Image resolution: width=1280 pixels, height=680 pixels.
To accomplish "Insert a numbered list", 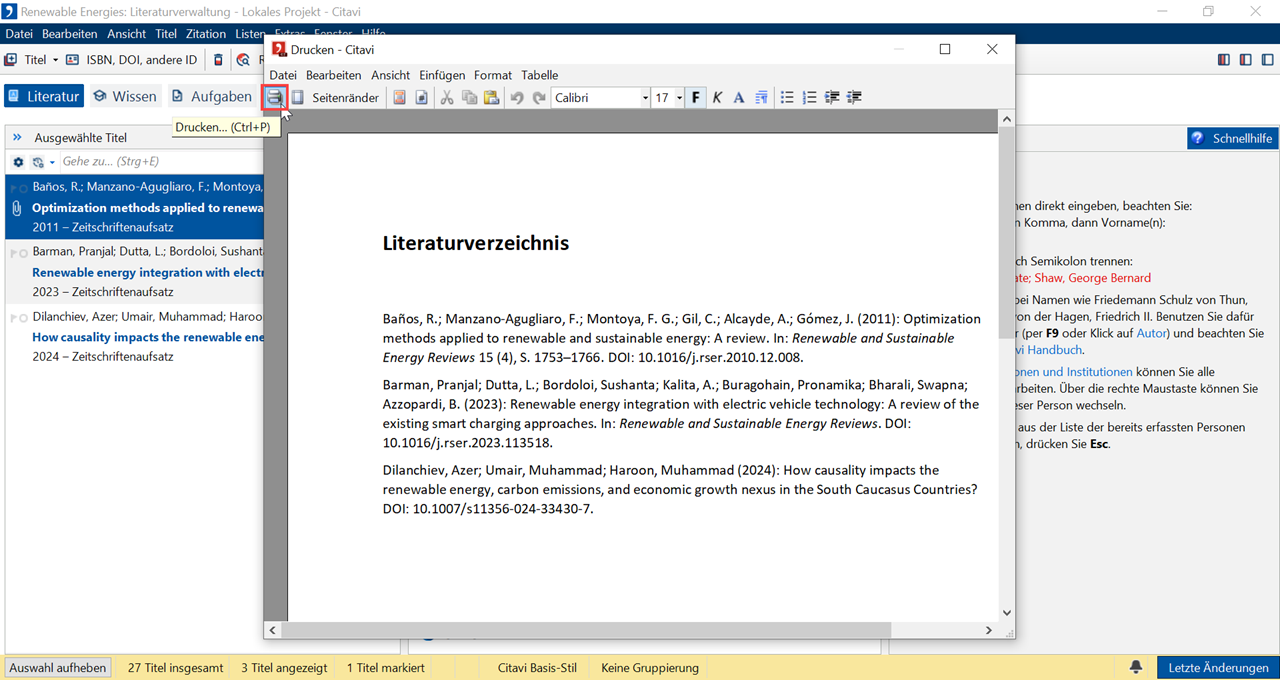I will (809, 97).
